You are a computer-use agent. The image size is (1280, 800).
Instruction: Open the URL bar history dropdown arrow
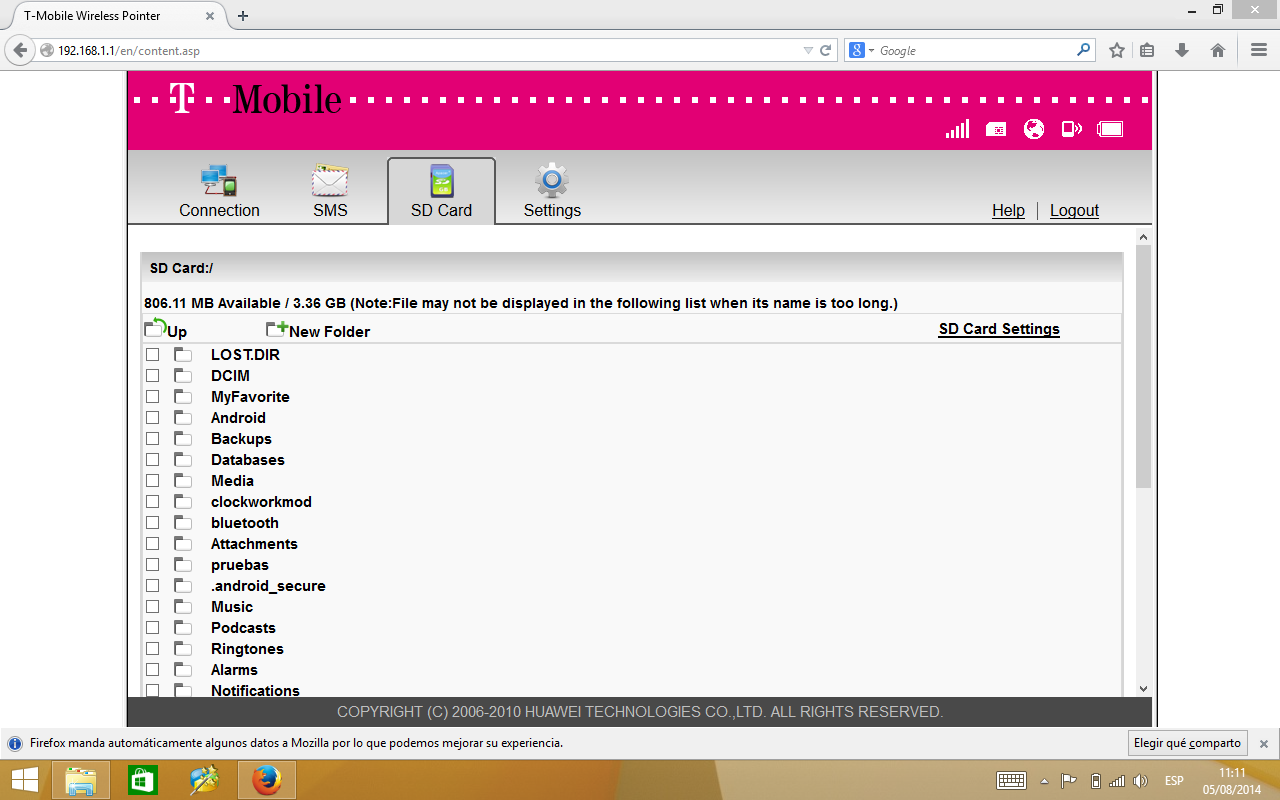click(x=808, y=50)
